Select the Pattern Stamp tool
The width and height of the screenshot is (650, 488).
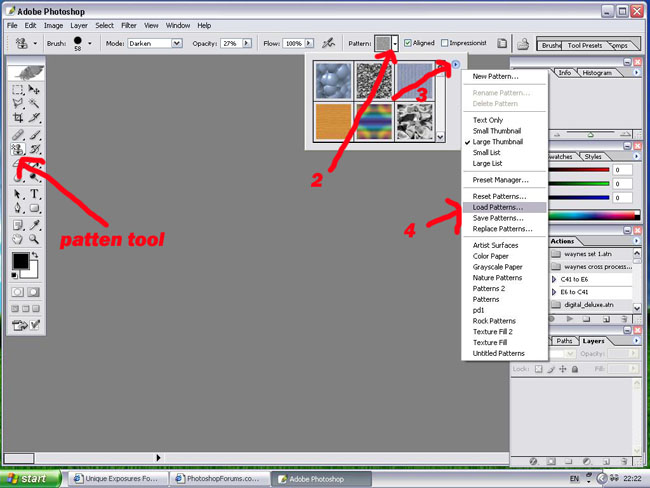pos(18,149)
